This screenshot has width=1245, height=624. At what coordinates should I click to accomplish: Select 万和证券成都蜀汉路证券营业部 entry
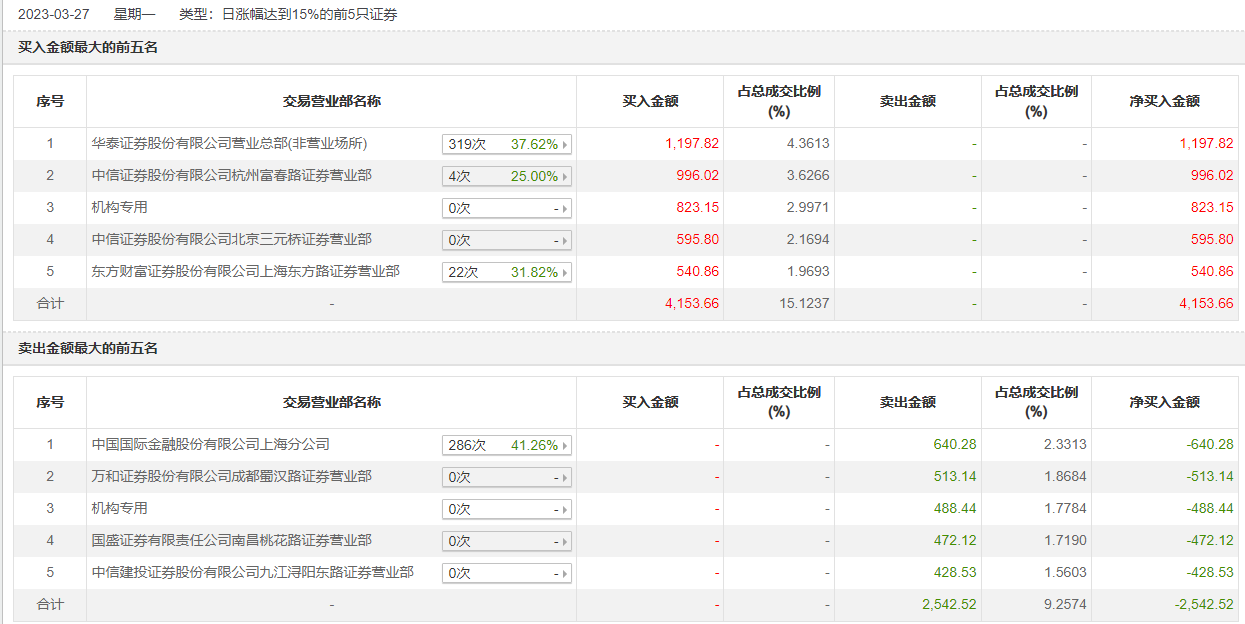tap(231, 477)
